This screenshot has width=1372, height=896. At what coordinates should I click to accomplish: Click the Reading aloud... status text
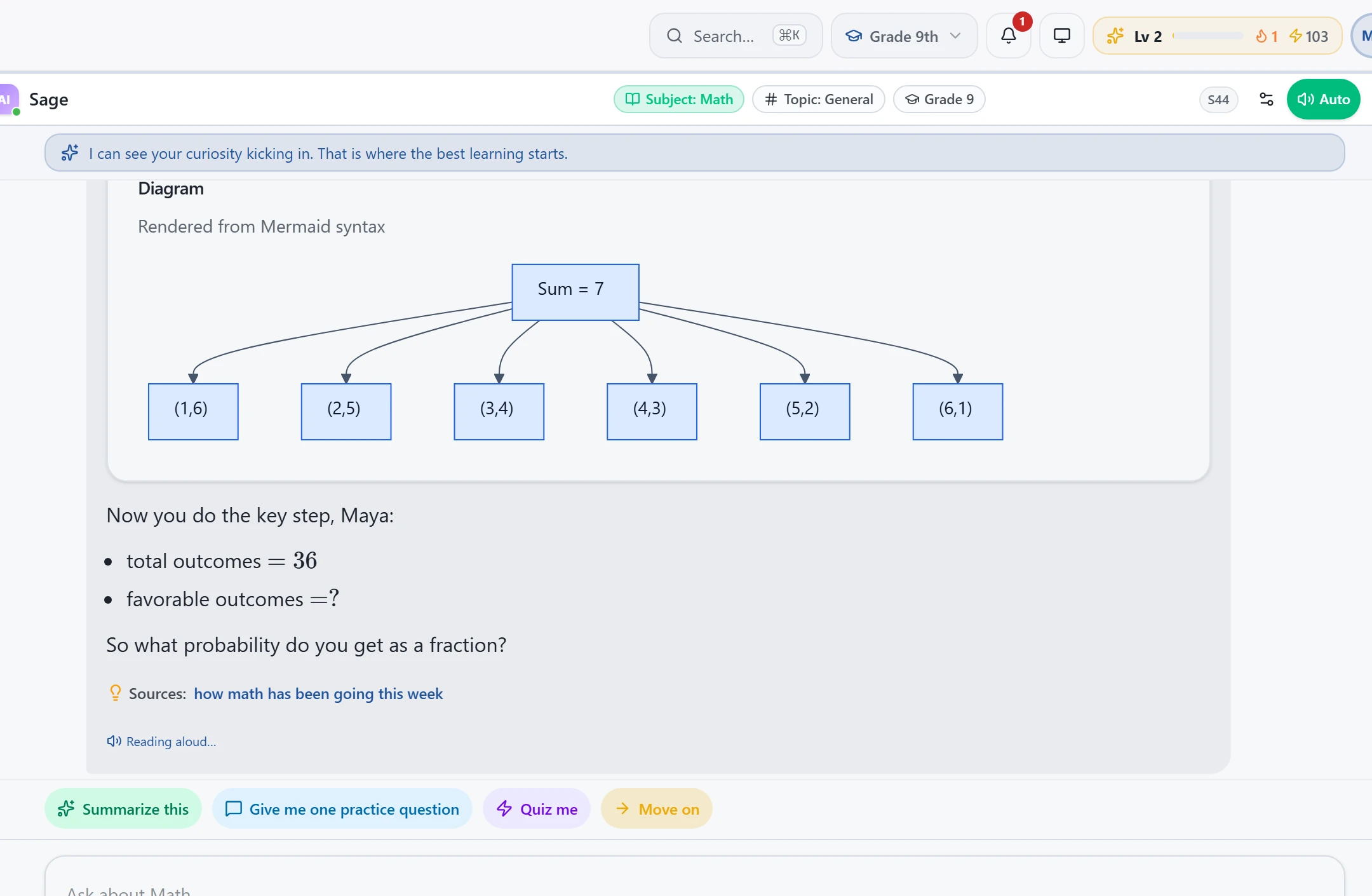coord(171,742)
